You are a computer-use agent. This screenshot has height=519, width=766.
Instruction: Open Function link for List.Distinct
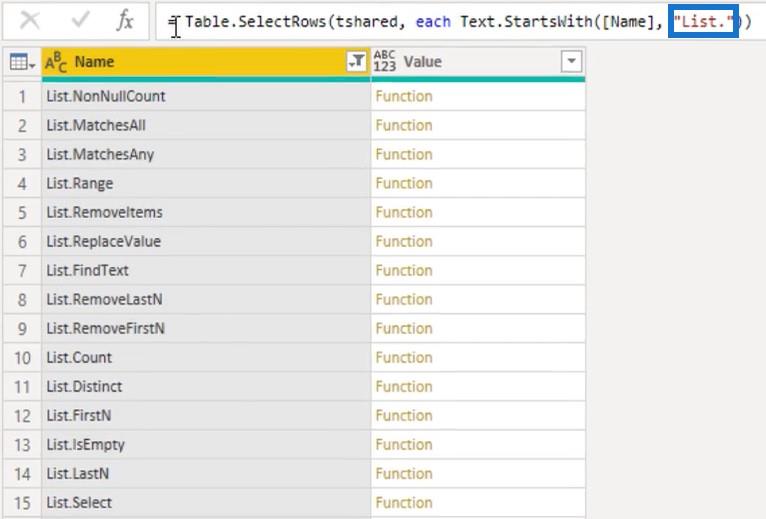pos(404,387)
